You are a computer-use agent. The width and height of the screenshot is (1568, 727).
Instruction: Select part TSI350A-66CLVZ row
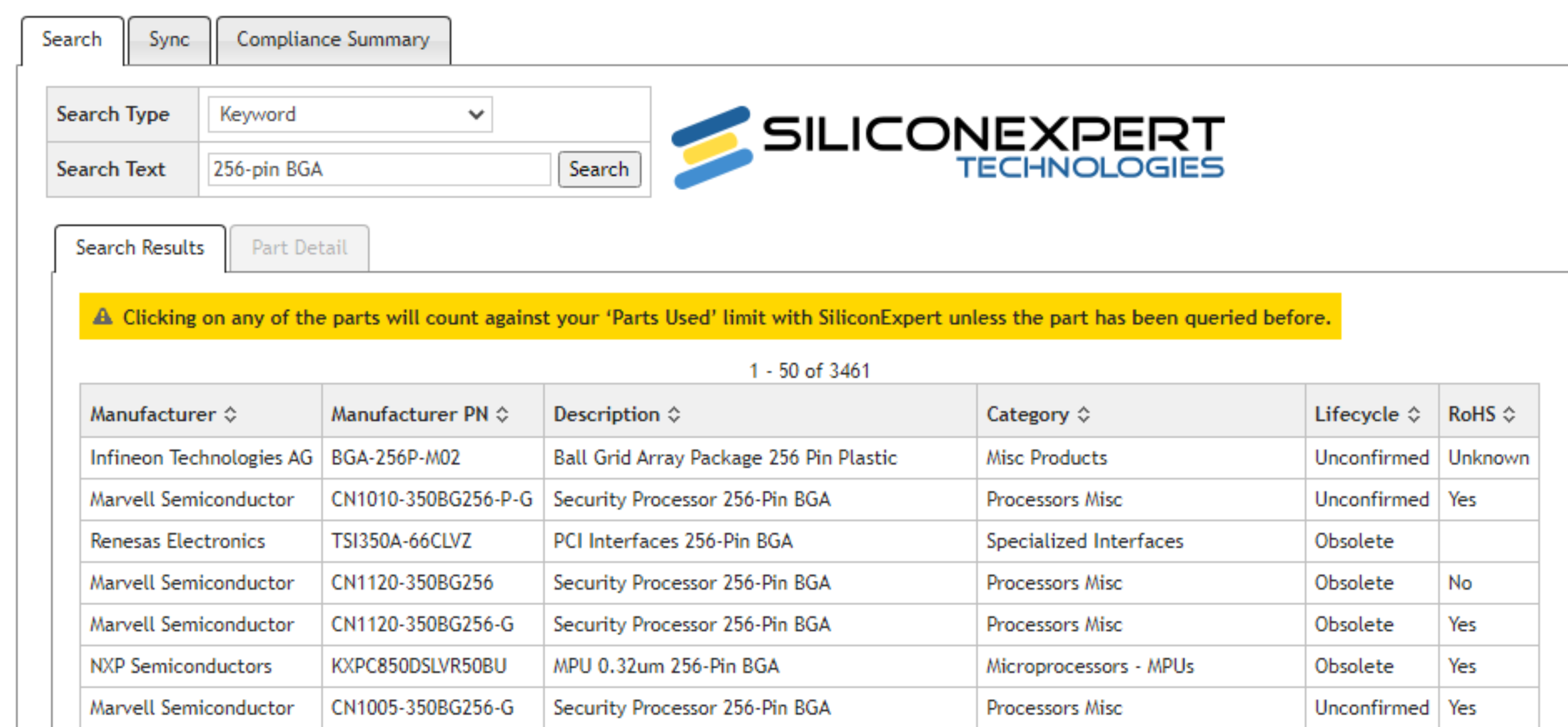[x=809, y=541]
